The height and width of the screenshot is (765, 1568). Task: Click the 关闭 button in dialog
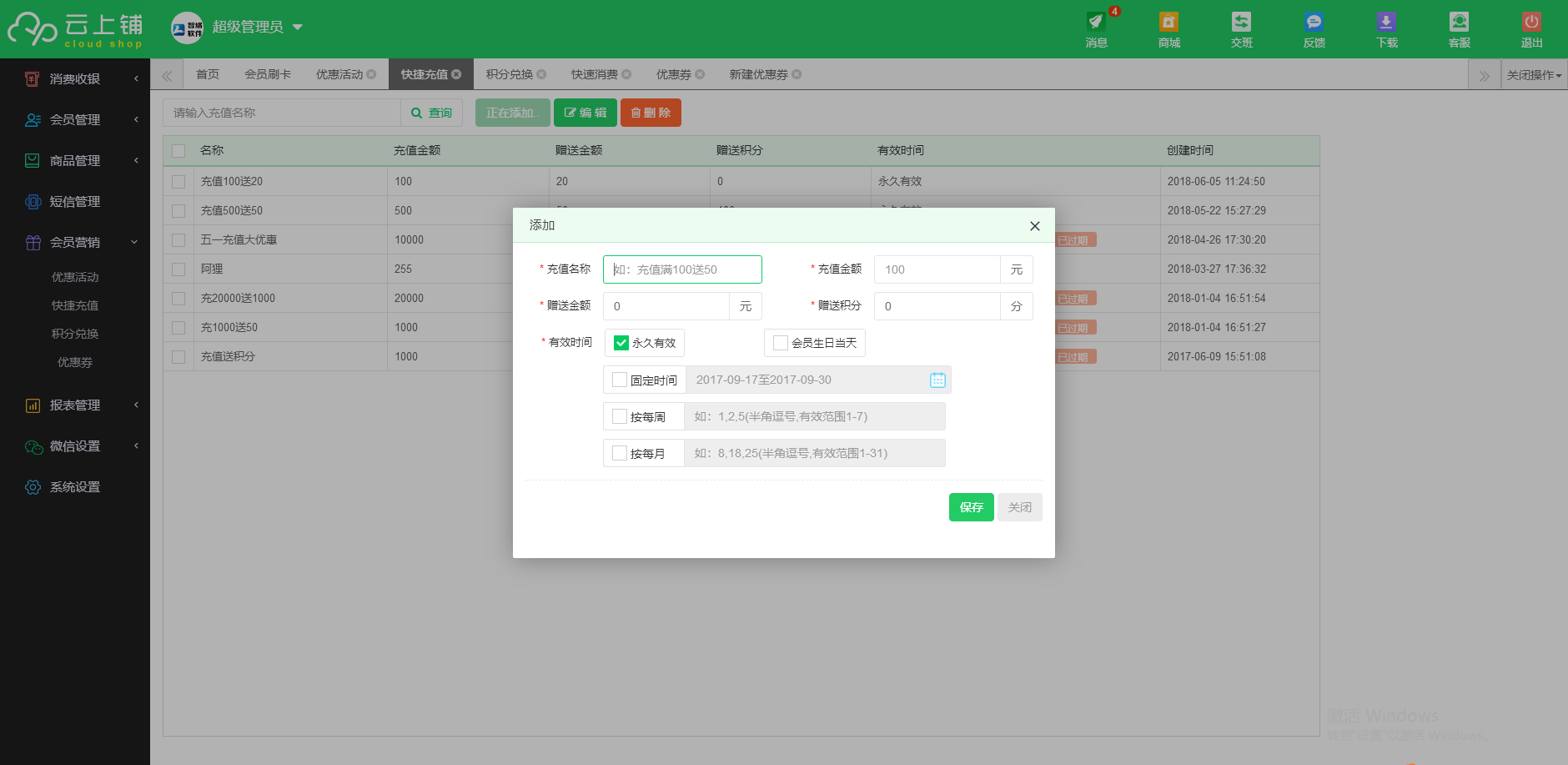point(1019,507)
